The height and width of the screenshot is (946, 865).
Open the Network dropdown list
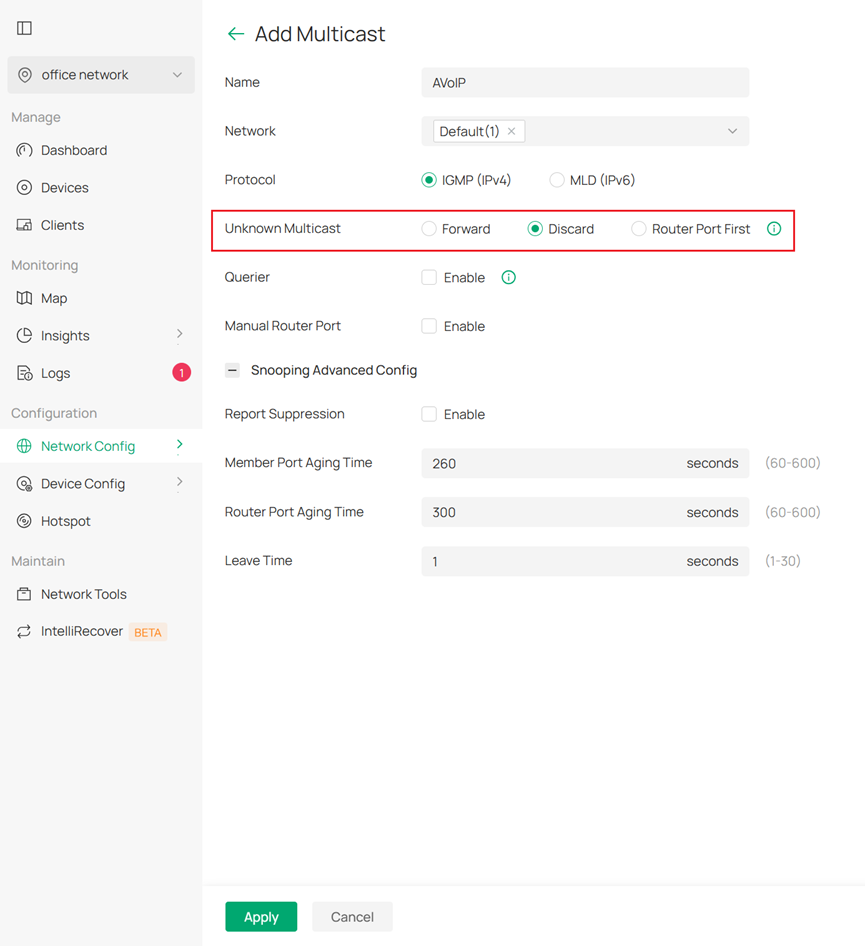(x=732, y=131)
